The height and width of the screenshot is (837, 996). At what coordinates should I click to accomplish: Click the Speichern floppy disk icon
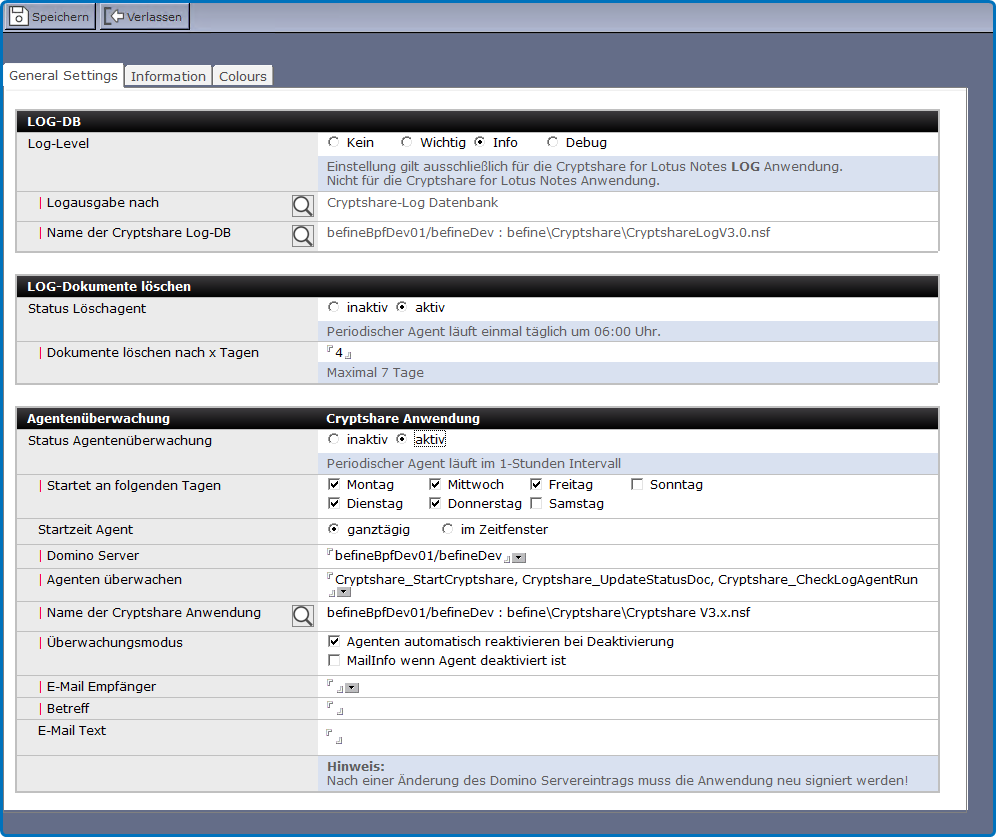[18, 17]
